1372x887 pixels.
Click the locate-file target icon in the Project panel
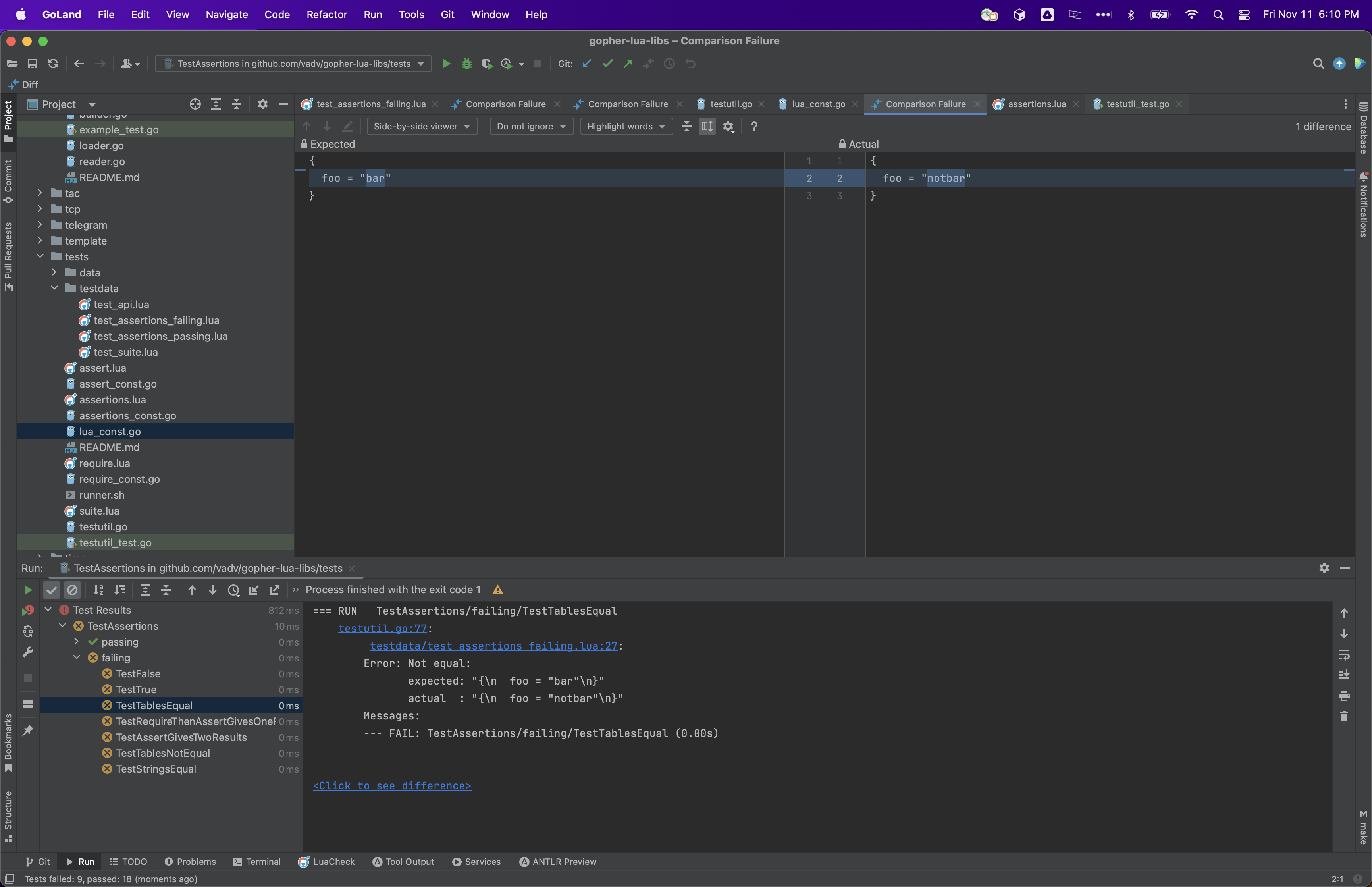(x=195, y=104)
